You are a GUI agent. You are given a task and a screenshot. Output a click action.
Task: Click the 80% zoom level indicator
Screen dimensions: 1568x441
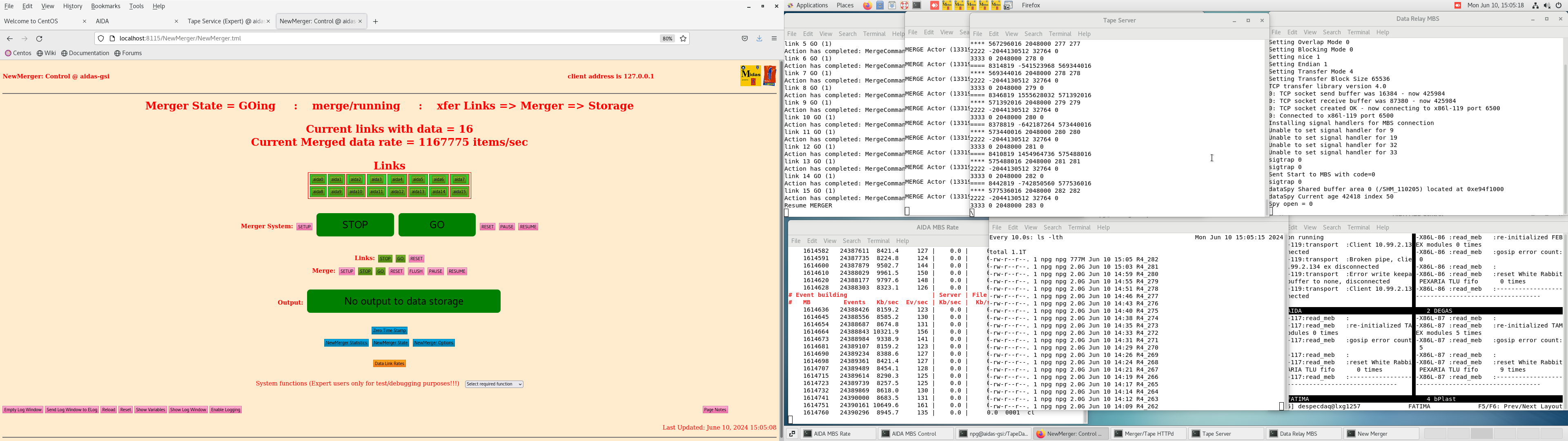click(667, 38)
